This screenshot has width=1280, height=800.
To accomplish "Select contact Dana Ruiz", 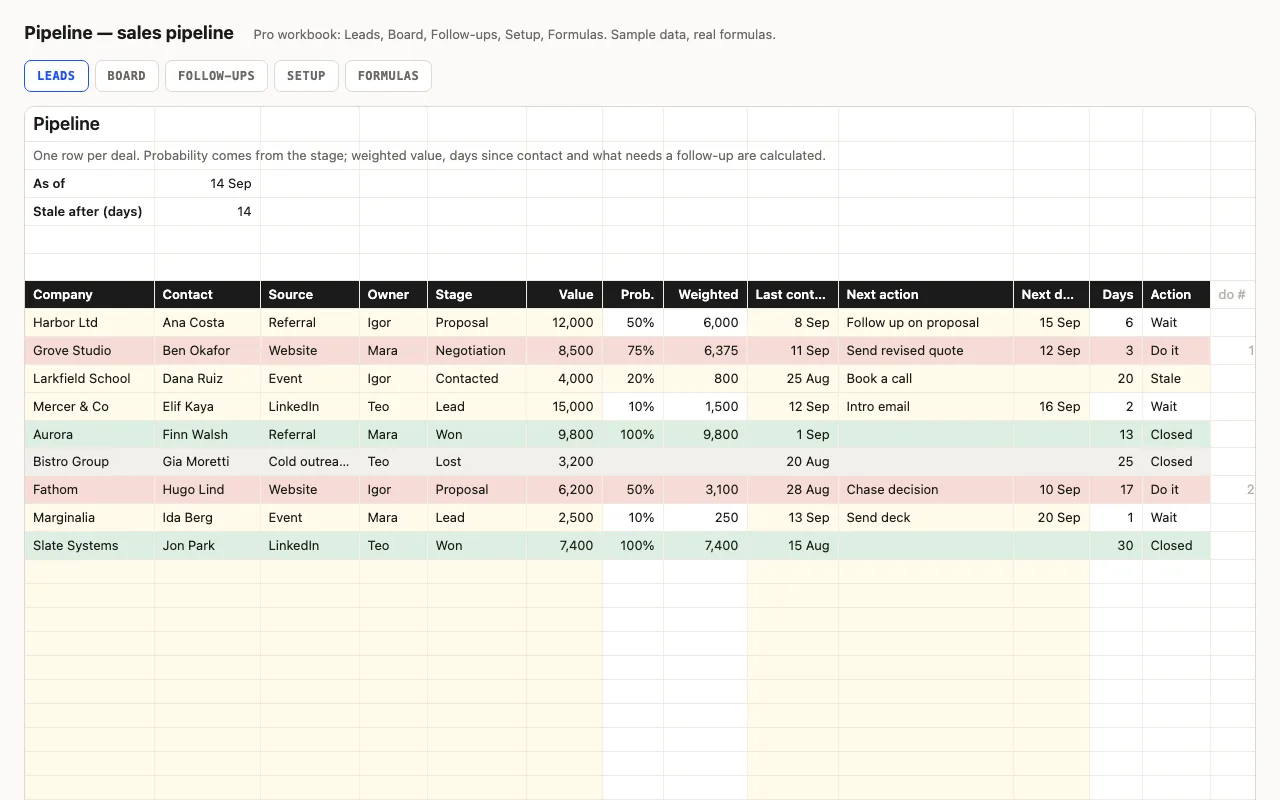I will tap(208, 379).
